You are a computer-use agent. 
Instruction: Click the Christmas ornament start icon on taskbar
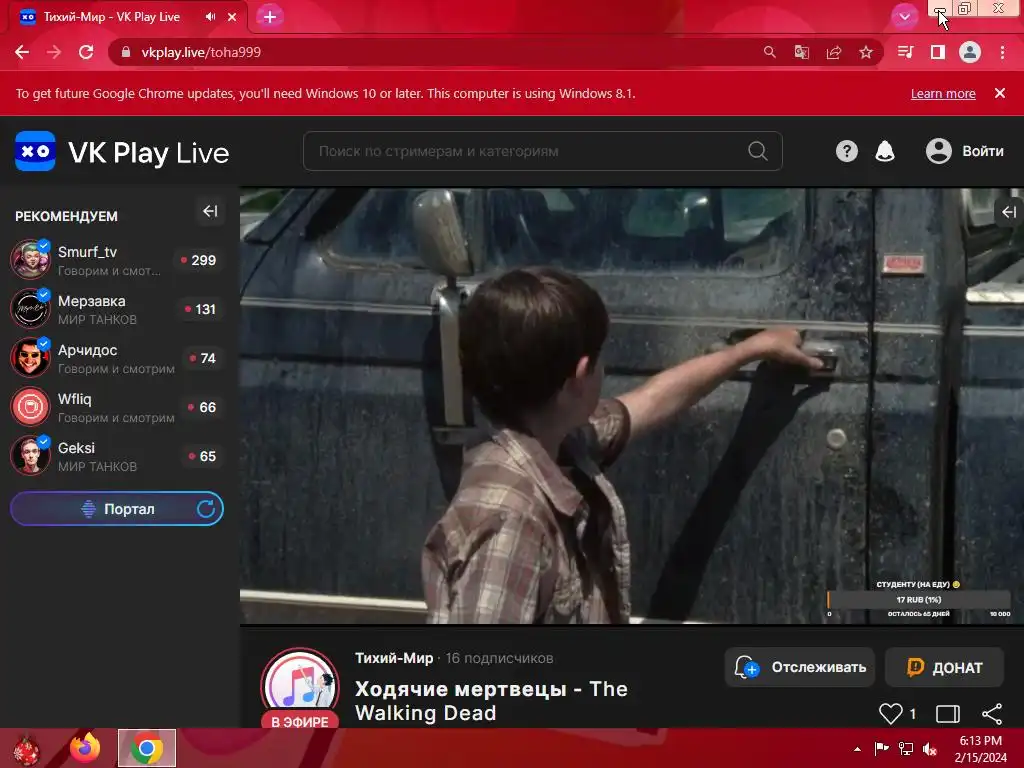click(26, 749)
